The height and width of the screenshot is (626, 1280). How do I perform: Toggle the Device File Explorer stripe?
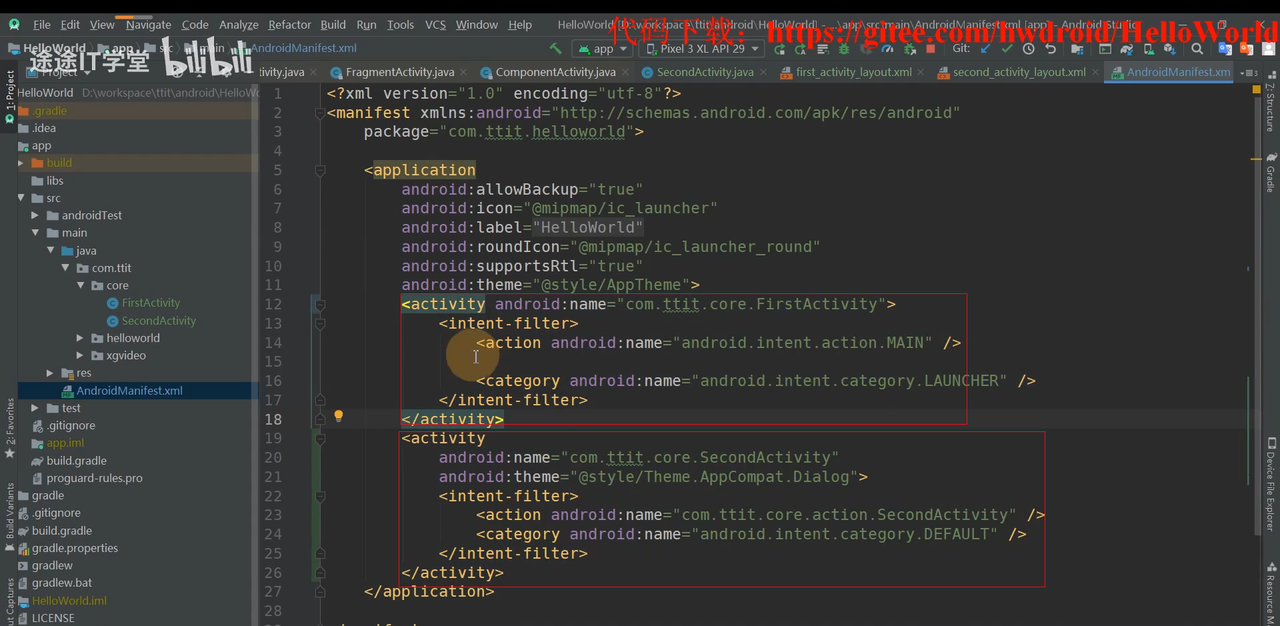coord(1270,484)
